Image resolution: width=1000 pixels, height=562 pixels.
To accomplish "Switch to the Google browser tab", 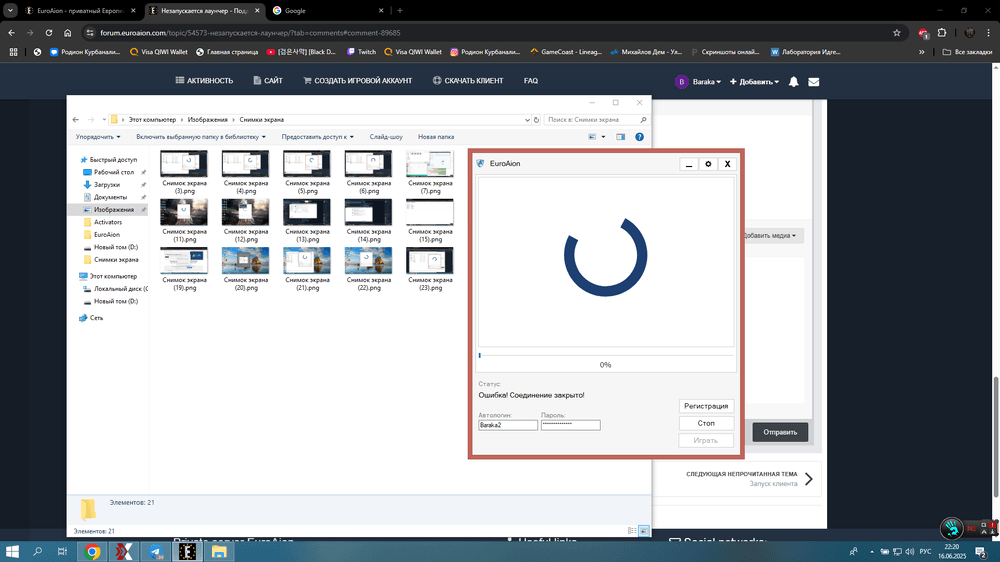I will [x=295, y=11].
